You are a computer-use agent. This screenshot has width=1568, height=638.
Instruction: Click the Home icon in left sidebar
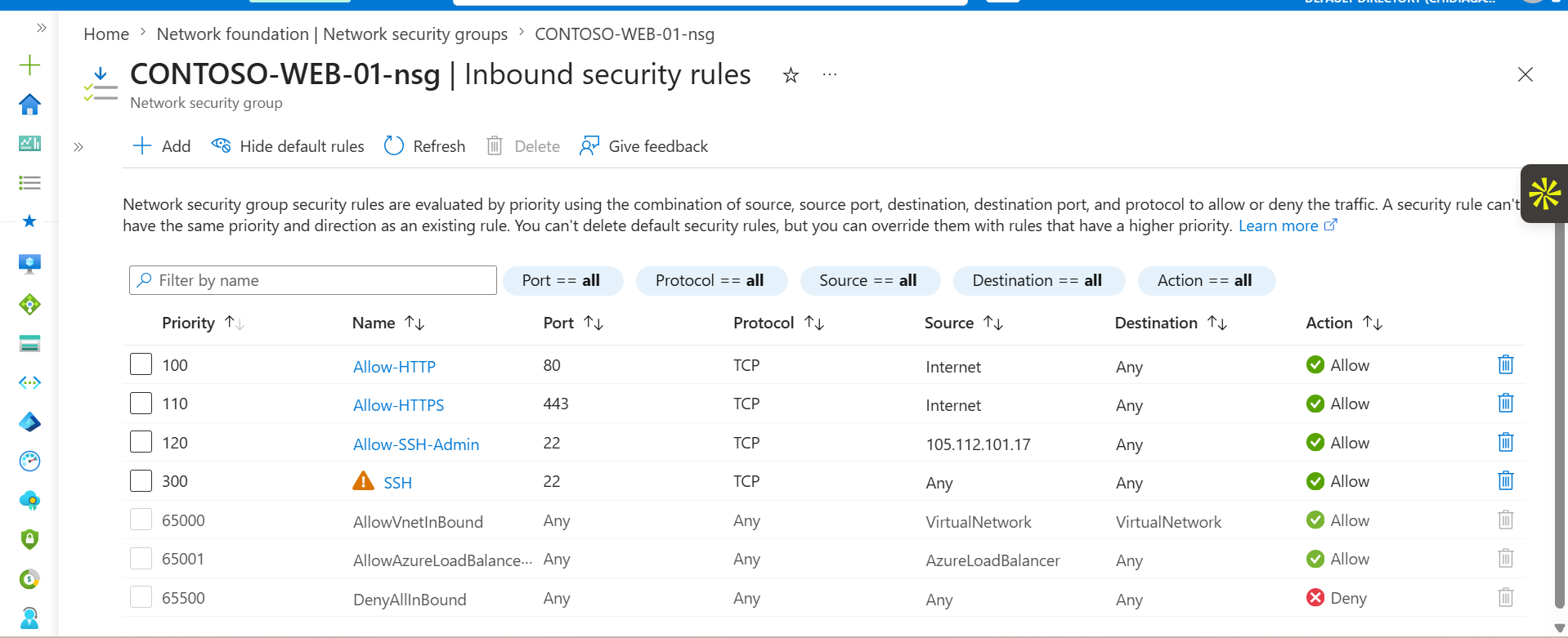[x=29, y=105]
